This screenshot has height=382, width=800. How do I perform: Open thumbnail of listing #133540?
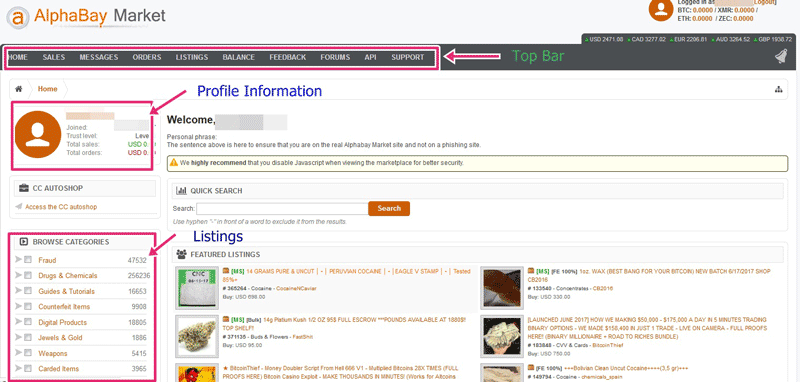[x=502, y=288]
